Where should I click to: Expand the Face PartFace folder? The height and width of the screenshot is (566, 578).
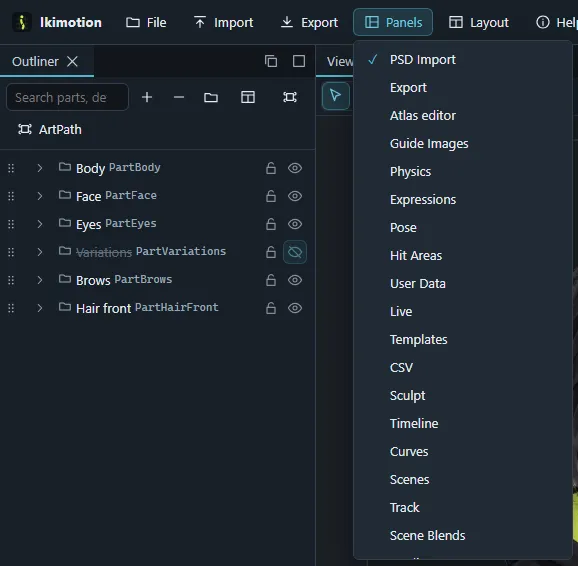tap(39, 196)
